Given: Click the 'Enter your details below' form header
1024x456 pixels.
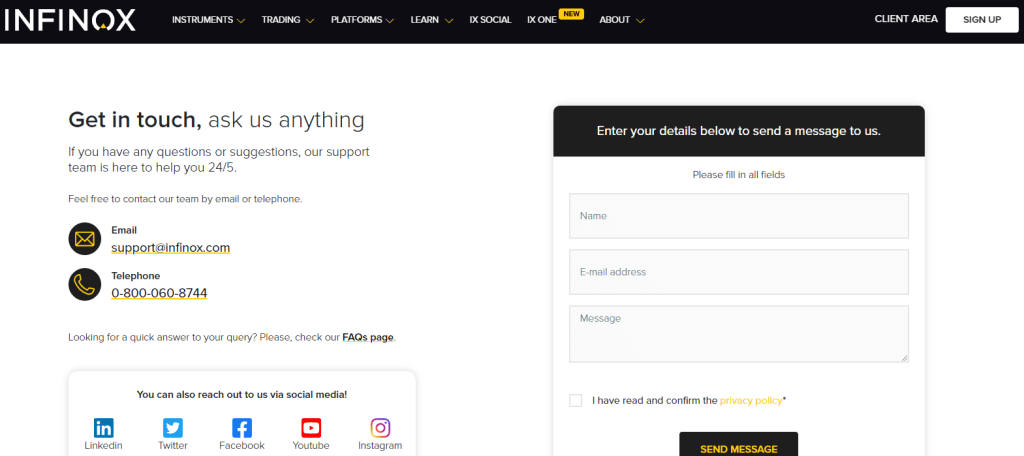Looking at the screenshot, I should tap(739, 131).
